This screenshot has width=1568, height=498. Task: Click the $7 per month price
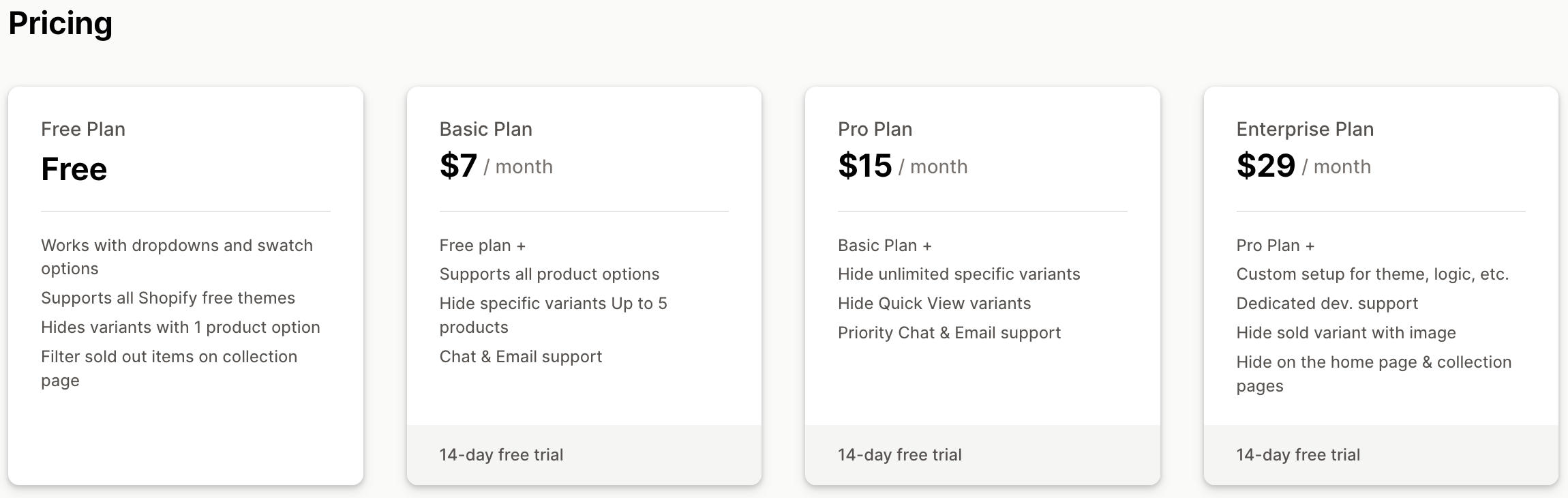tap(496, 166)
